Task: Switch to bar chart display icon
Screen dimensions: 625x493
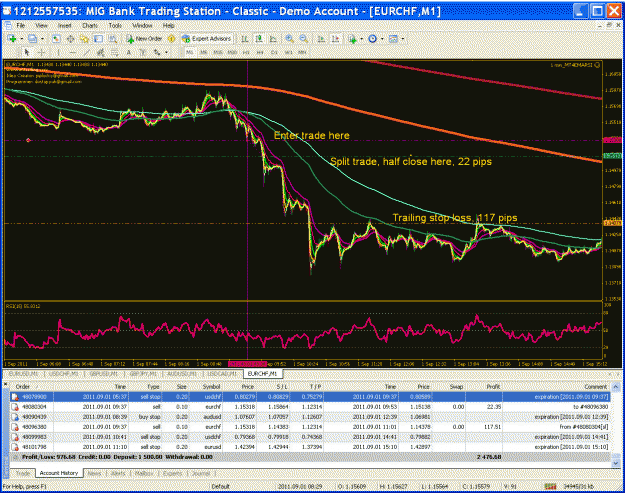Action: tap(245, 39)
